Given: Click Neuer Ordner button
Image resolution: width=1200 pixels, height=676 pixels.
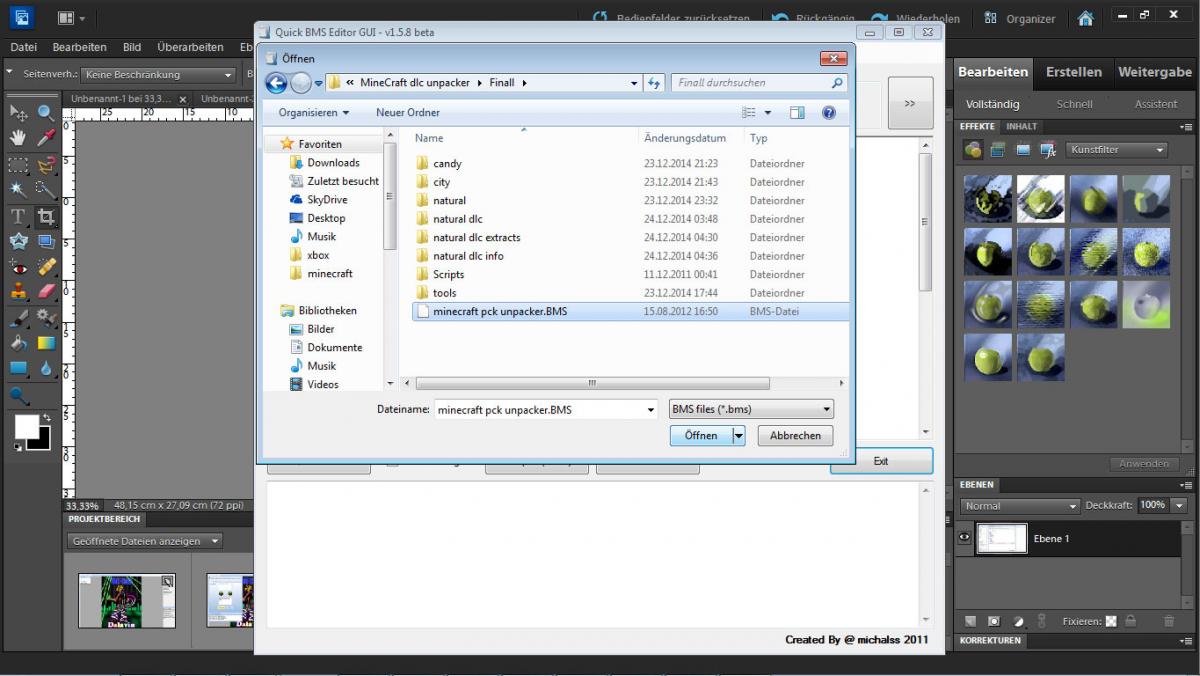Looking at the screenshot, I should click(408, 113).
